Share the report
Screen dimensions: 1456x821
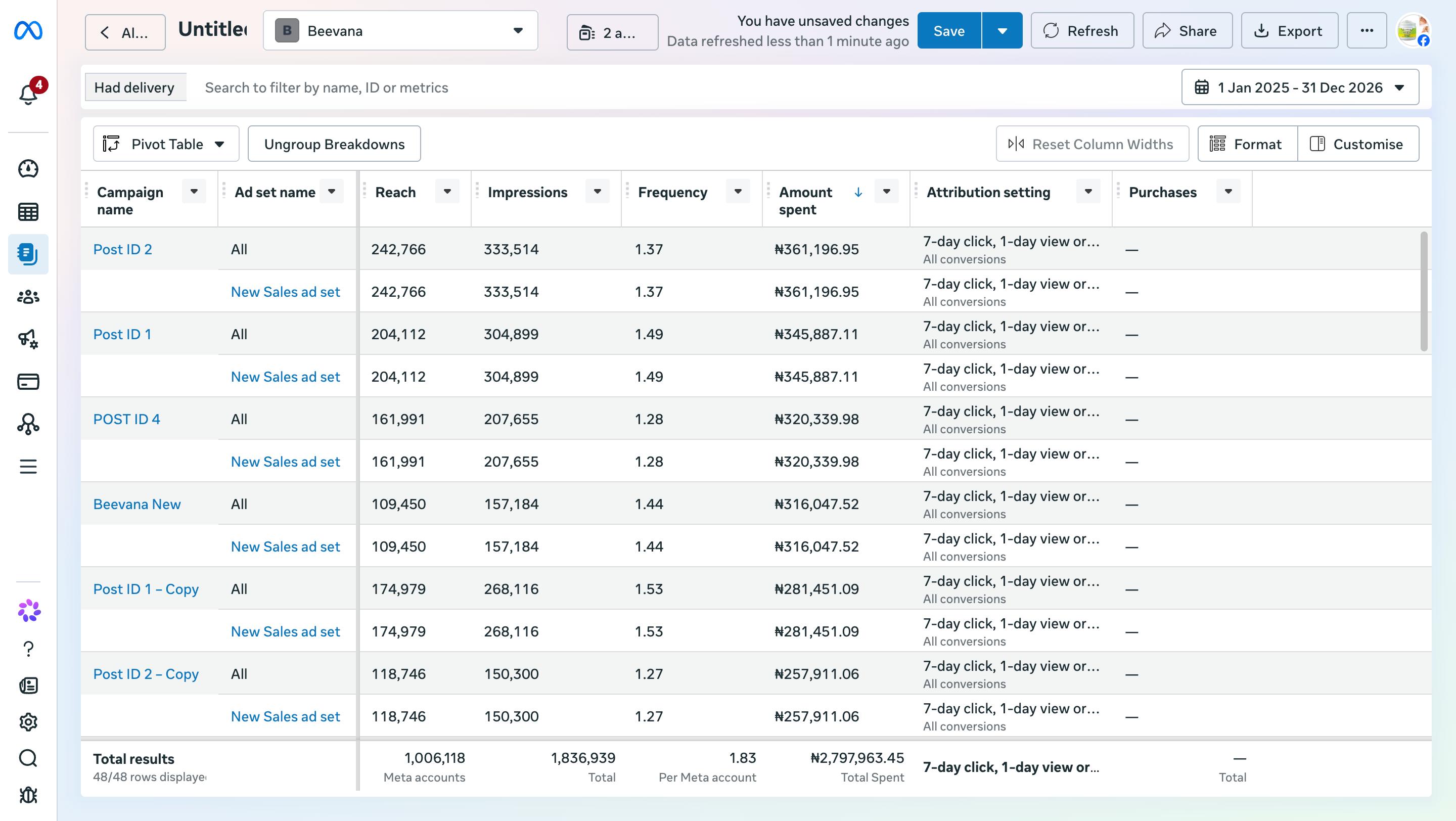coord(1187,30)
